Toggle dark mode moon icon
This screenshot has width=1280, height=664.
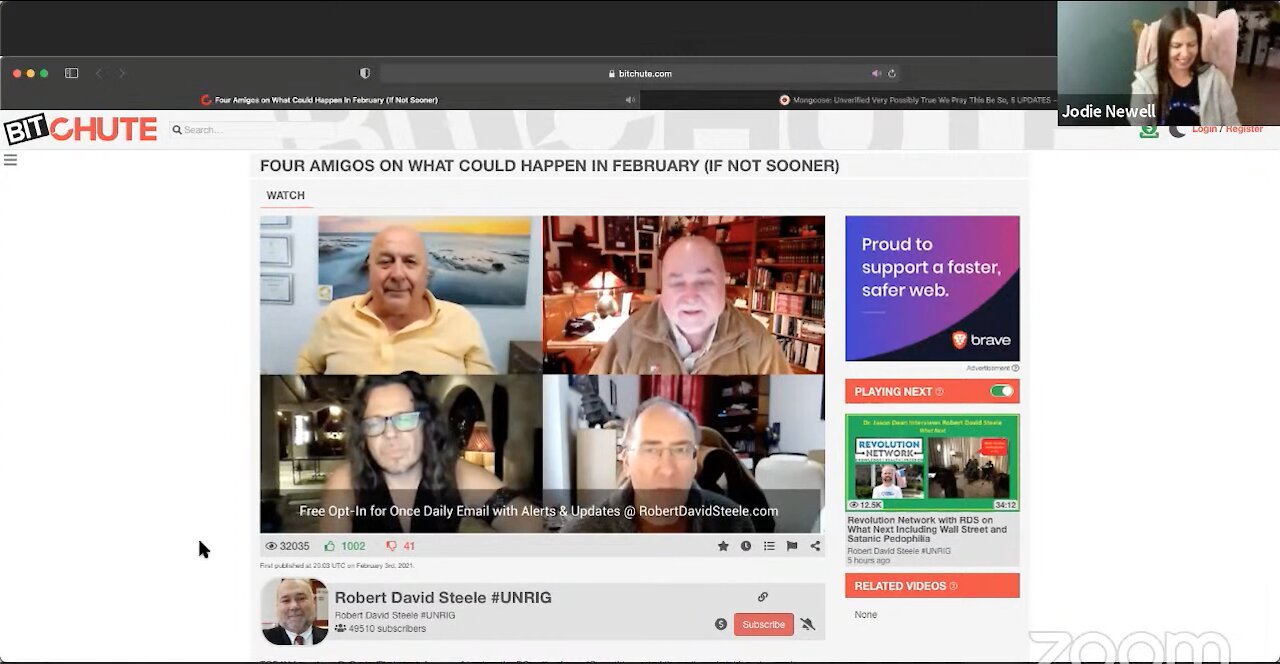click(1177, 129)
